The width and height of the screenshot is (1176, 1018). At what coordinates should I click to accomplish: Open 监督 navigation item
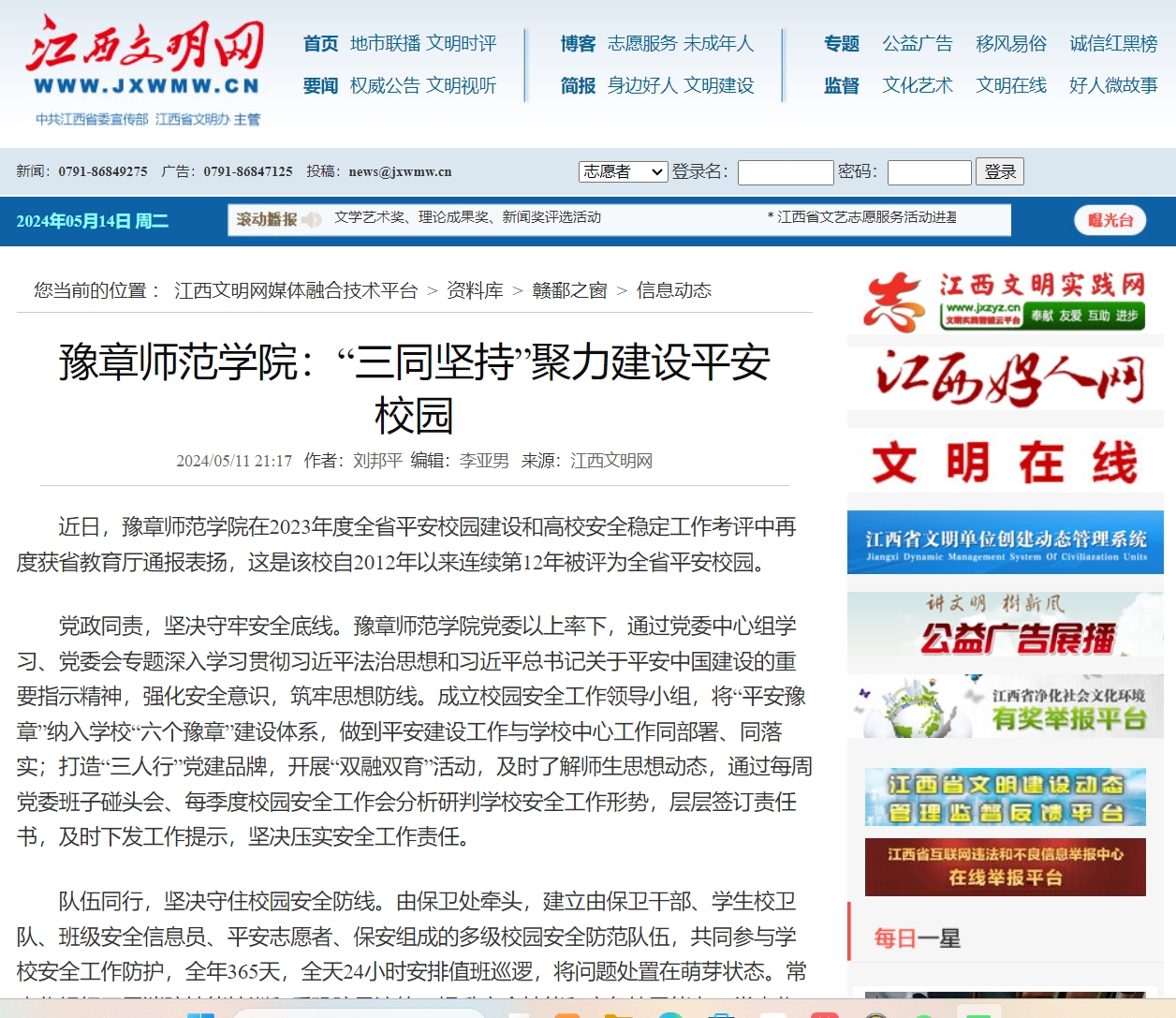point(841,85)
